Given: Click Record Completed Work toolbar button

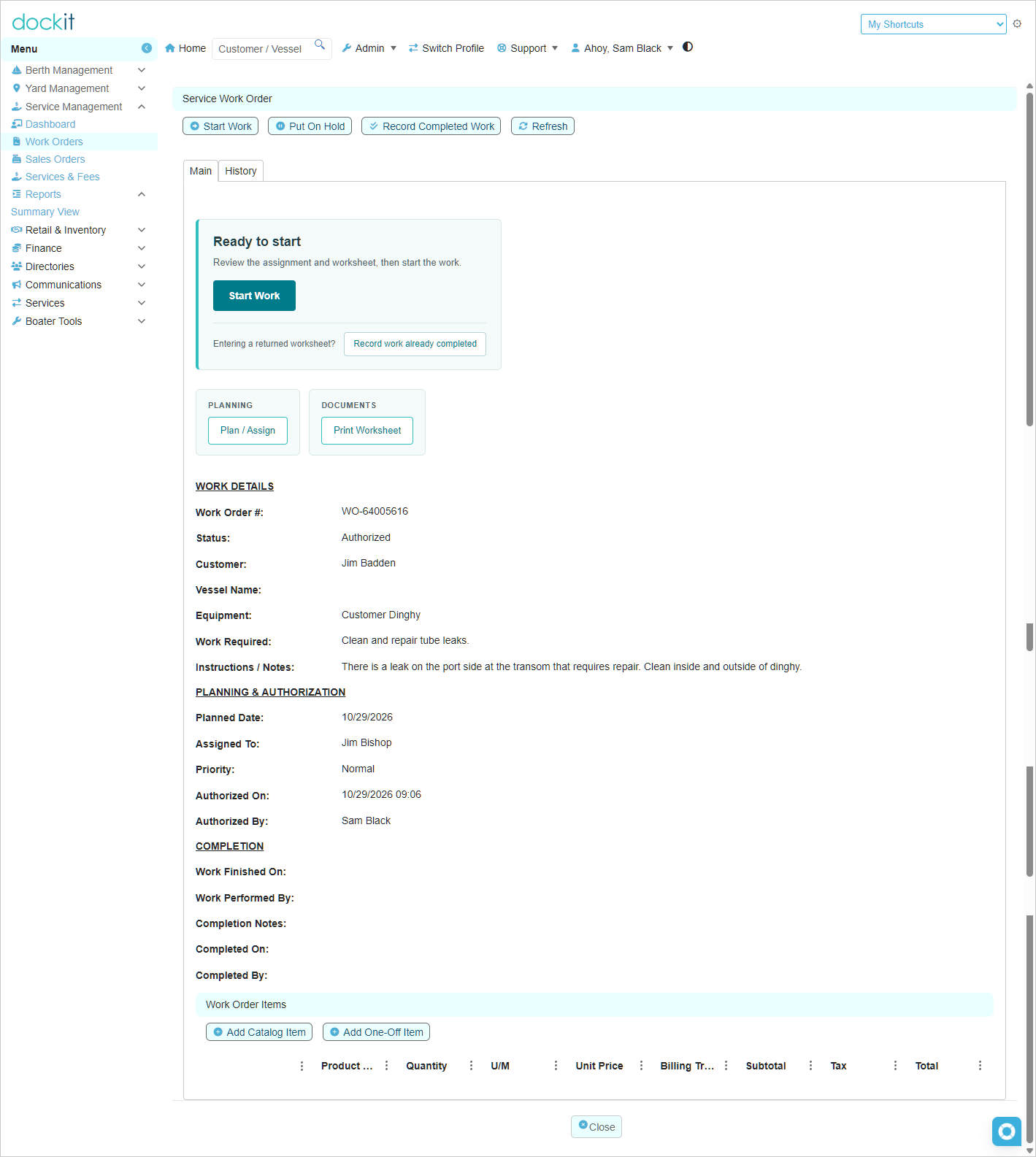Looking at the screenshot, I should click(x=431, y=126).
